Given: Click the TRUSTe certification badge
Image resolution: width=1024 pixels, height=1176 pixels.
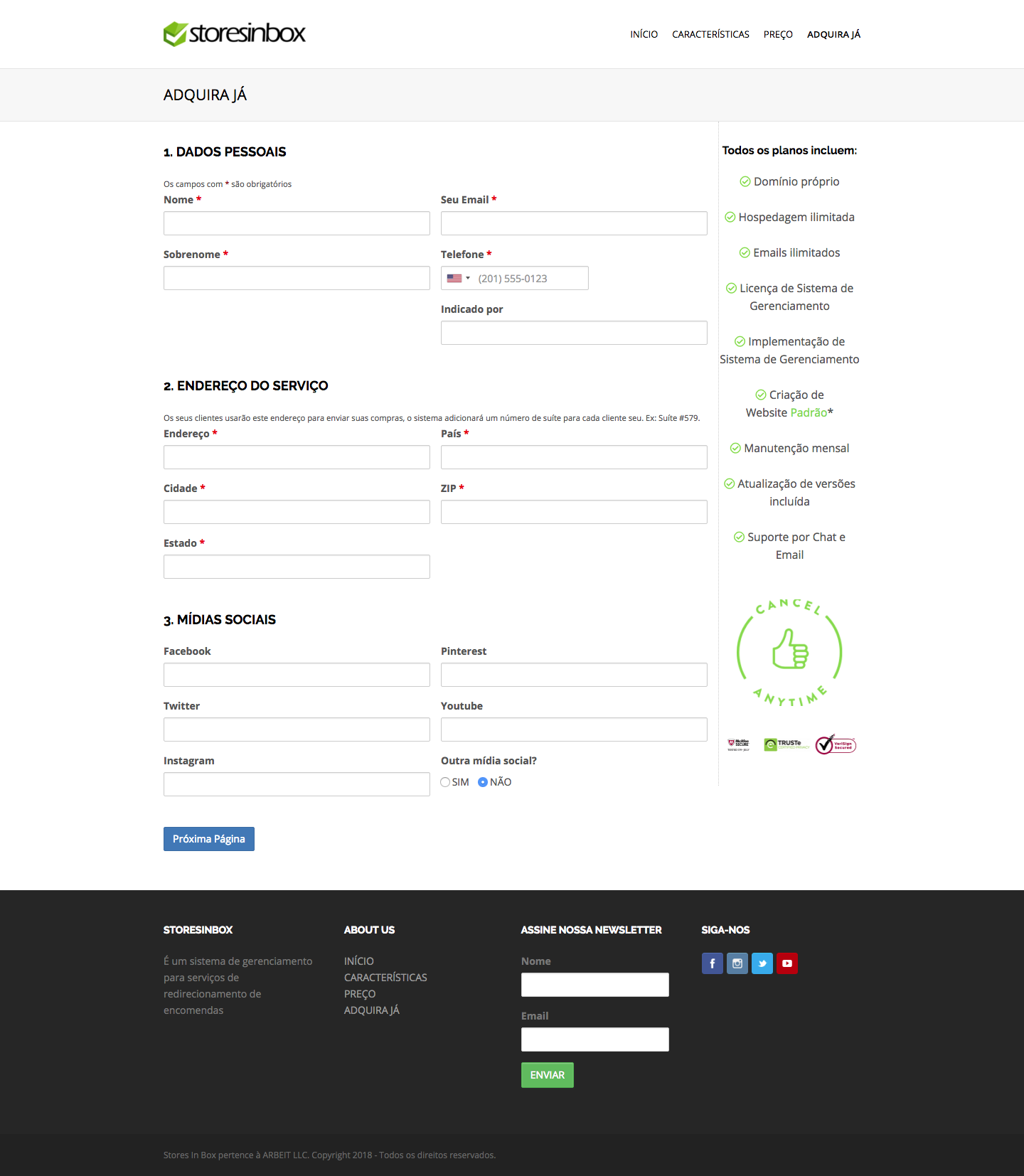Looking at the screenshot, I should (786, 744).
